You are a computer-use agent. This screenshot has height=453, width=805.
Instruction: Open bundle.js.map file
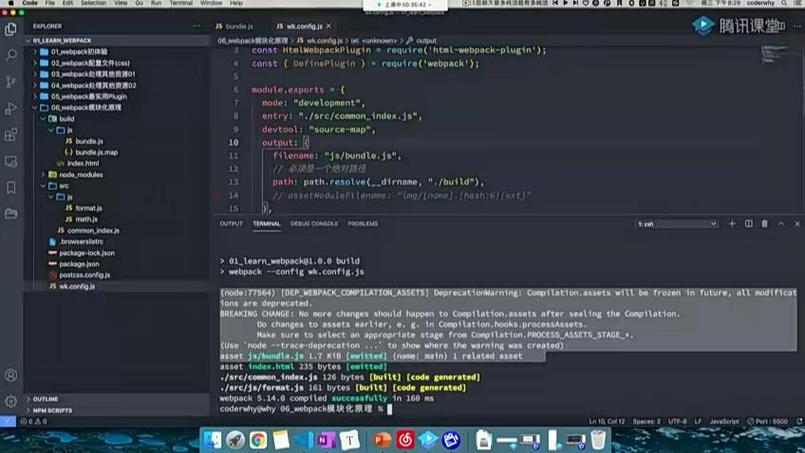pyautogui.click(x=96, y=153)
